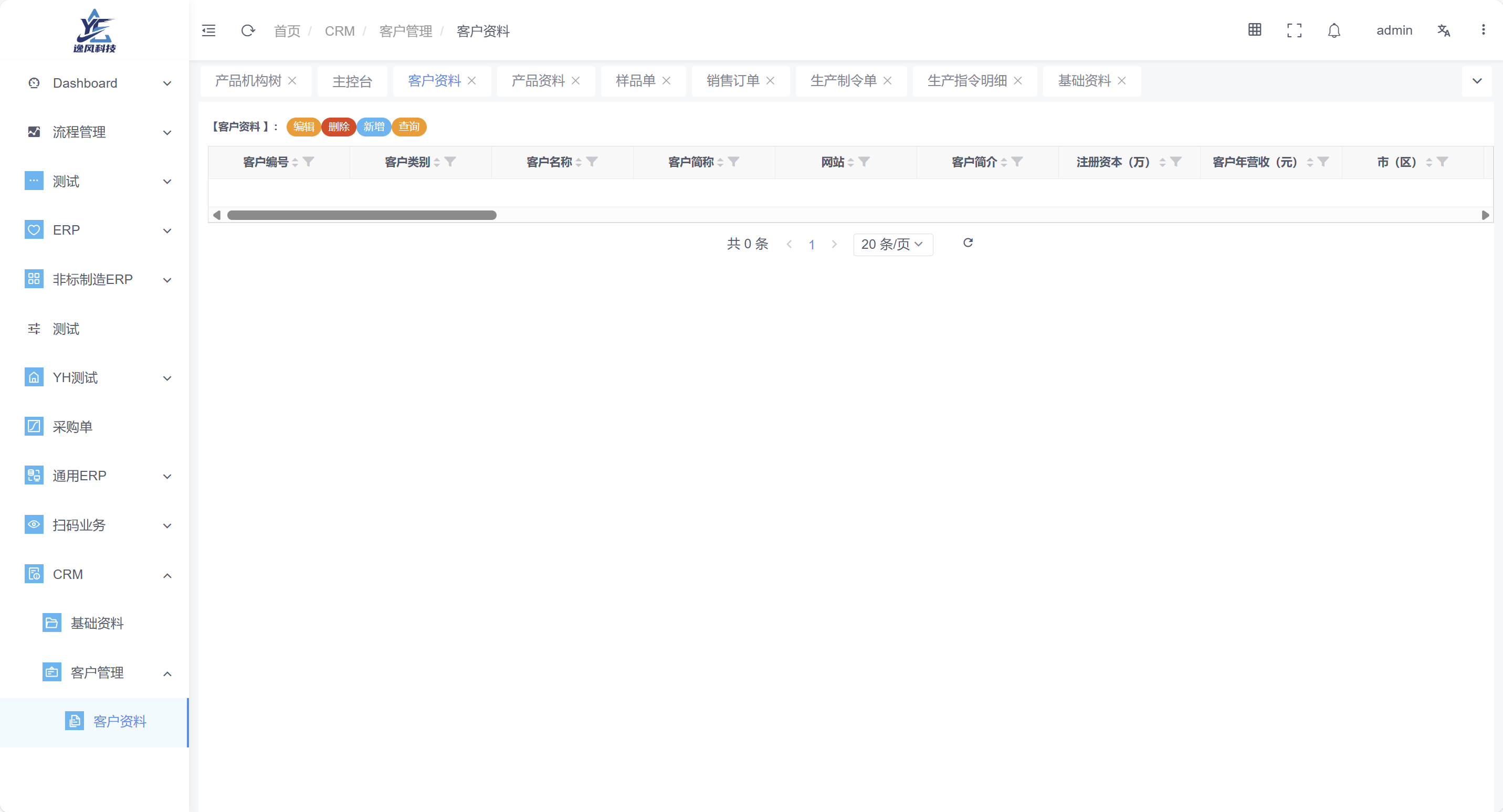
Task: Switch to the 产品资料 tab
Action: point(537,80)
